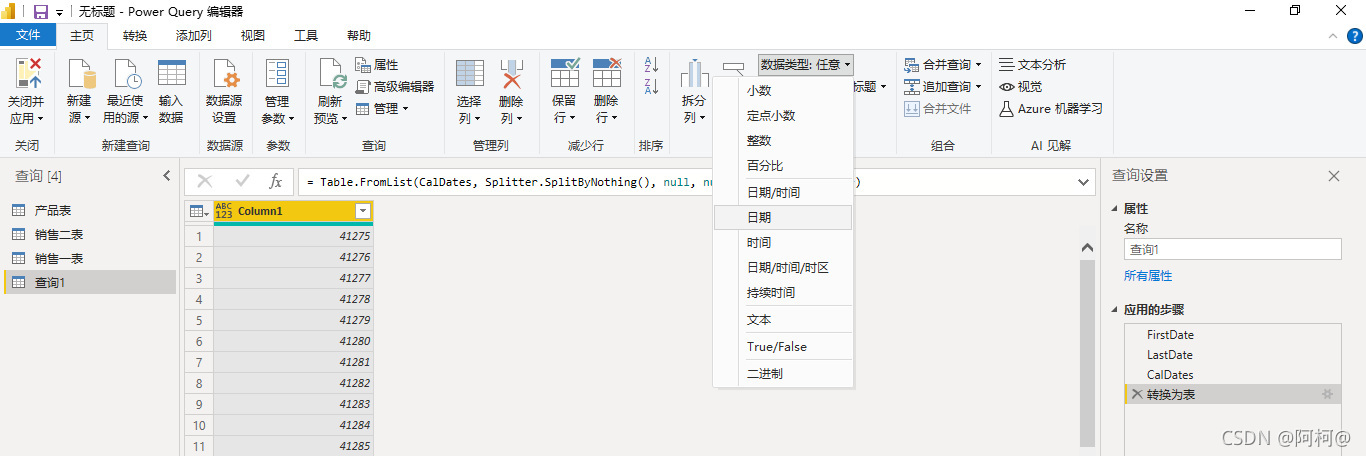Image resolution: width=1366 pixels, height=456 pixels.
Task: Click the help question mark icon
Action: (1353, 35)
